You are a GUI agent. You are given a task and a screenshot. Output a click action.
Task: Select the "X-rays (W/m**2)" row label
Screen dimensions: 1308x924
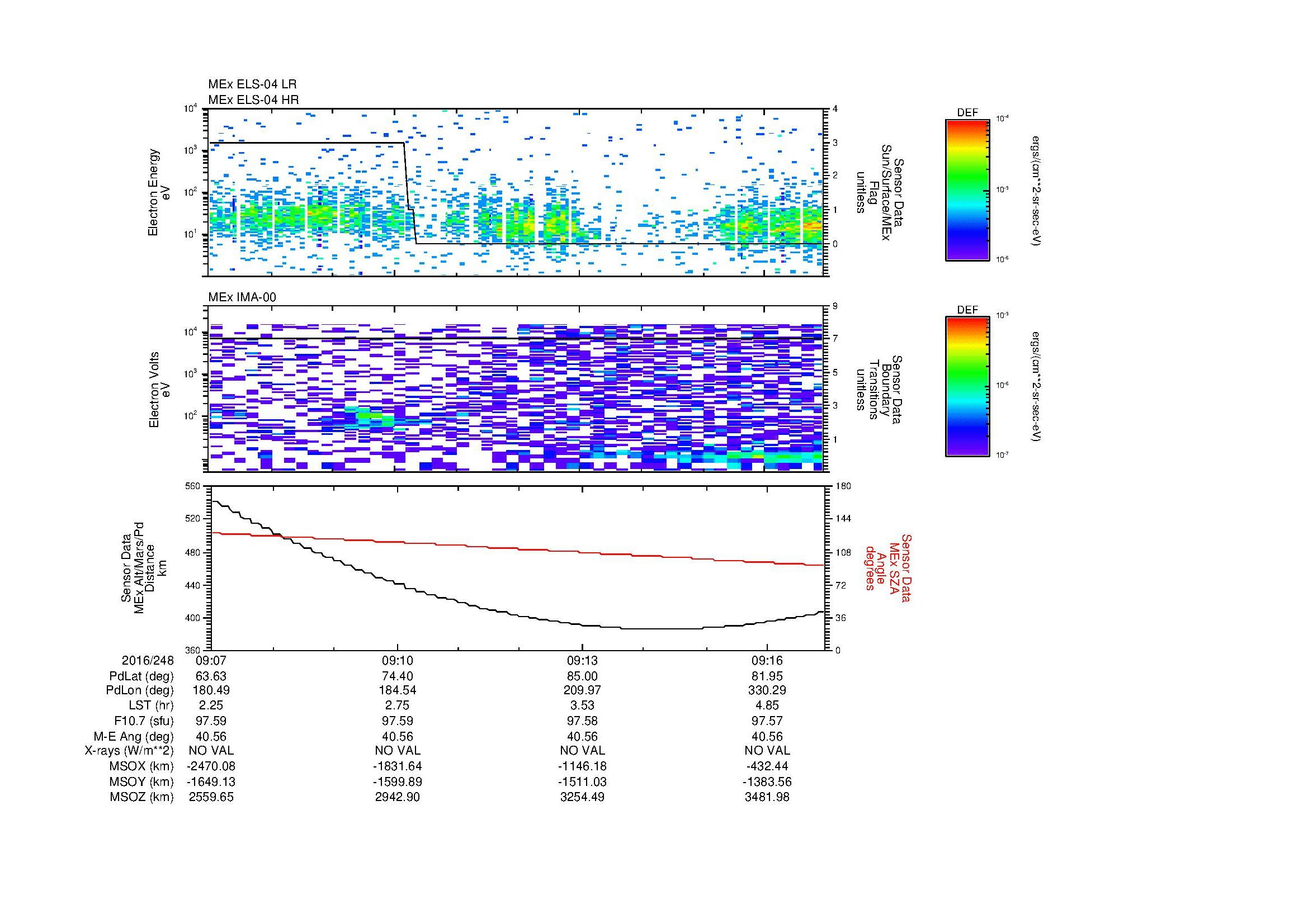click(129, 751)
